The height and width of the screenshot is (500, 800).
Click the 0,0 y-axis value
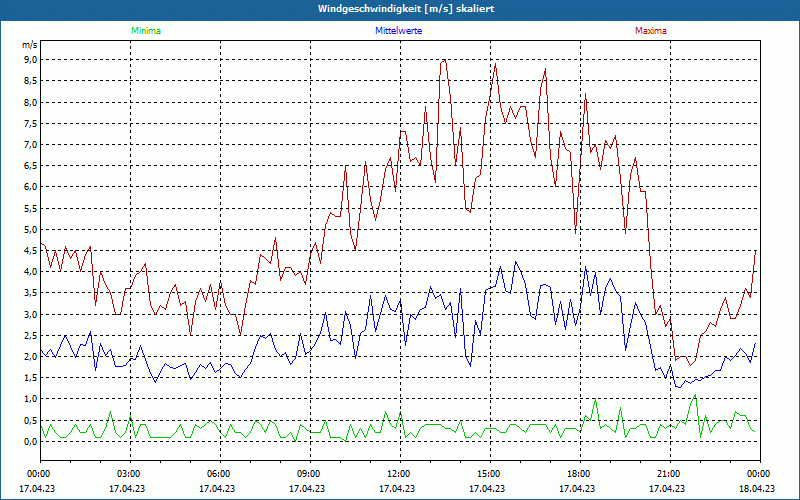click(x=31, y=442)
